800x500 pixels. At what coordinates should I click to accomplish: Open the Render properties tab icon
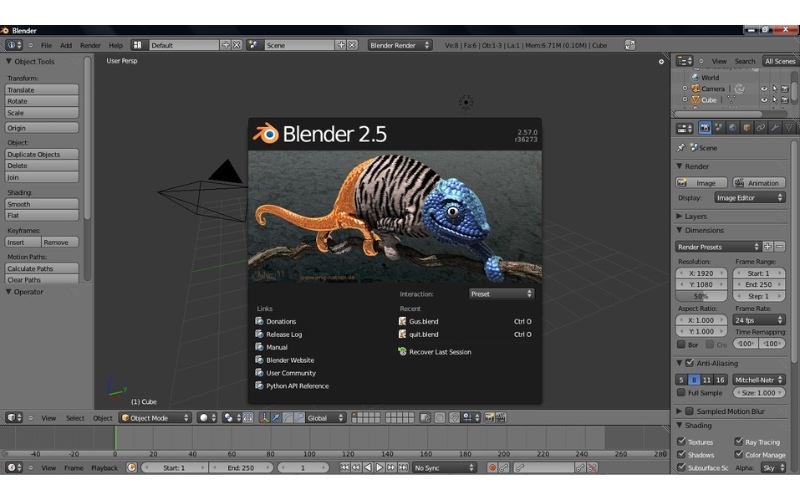coord(705,128)
